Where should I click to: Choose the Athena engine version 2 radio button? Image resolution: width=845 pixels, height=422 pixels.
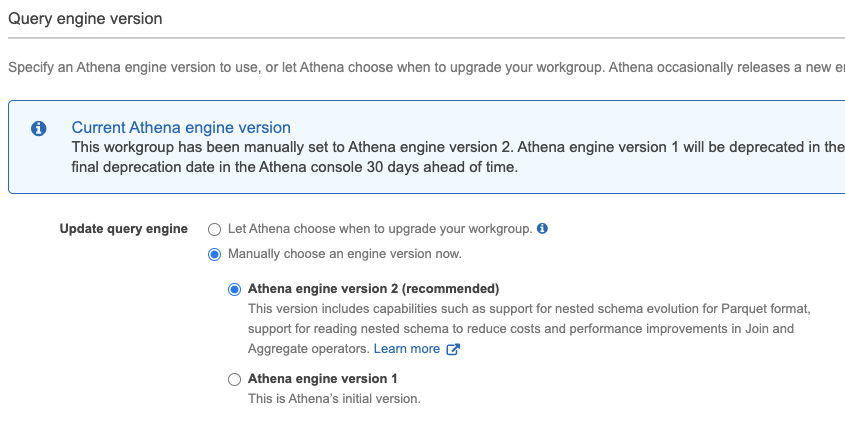click(x=235, y=289)
